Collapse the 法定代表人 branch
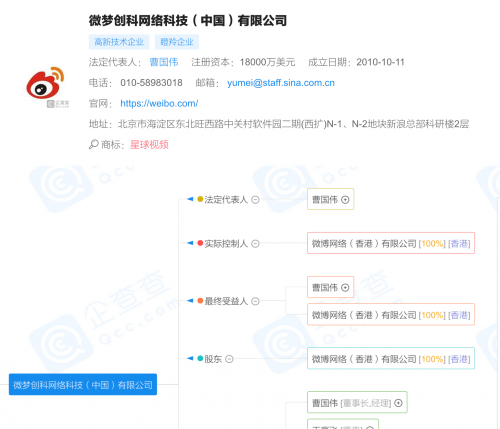This screenshot has width=500, height=429. coord(255,200)
